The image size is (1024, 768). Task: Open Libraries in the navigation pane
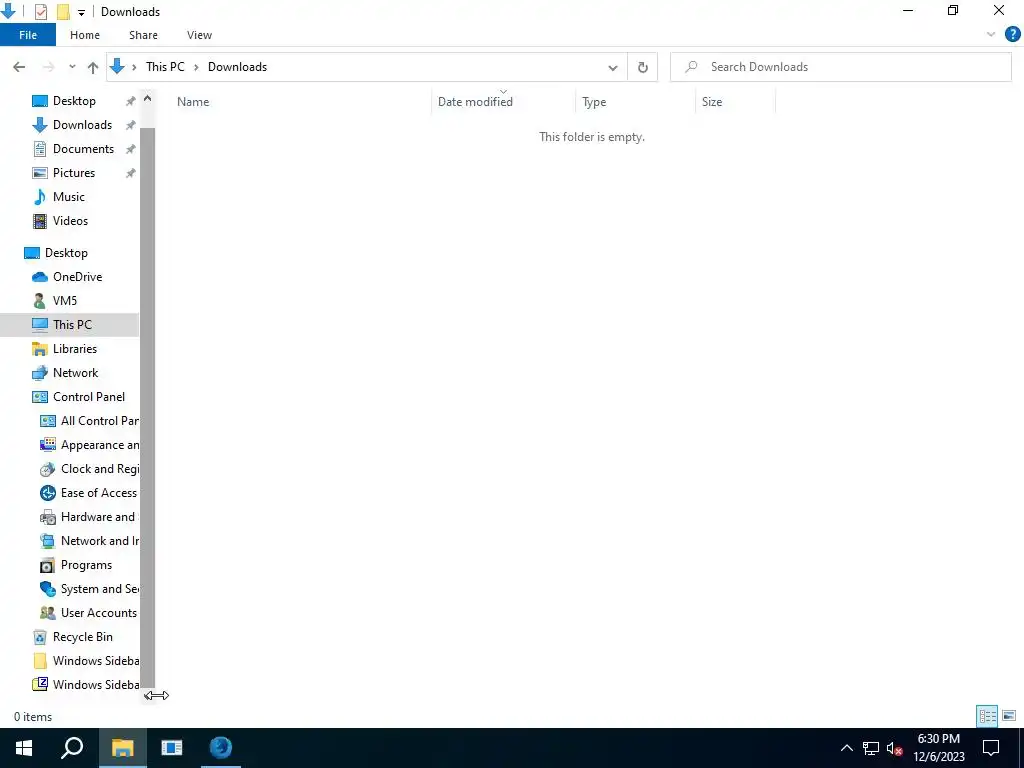point(74,349)
